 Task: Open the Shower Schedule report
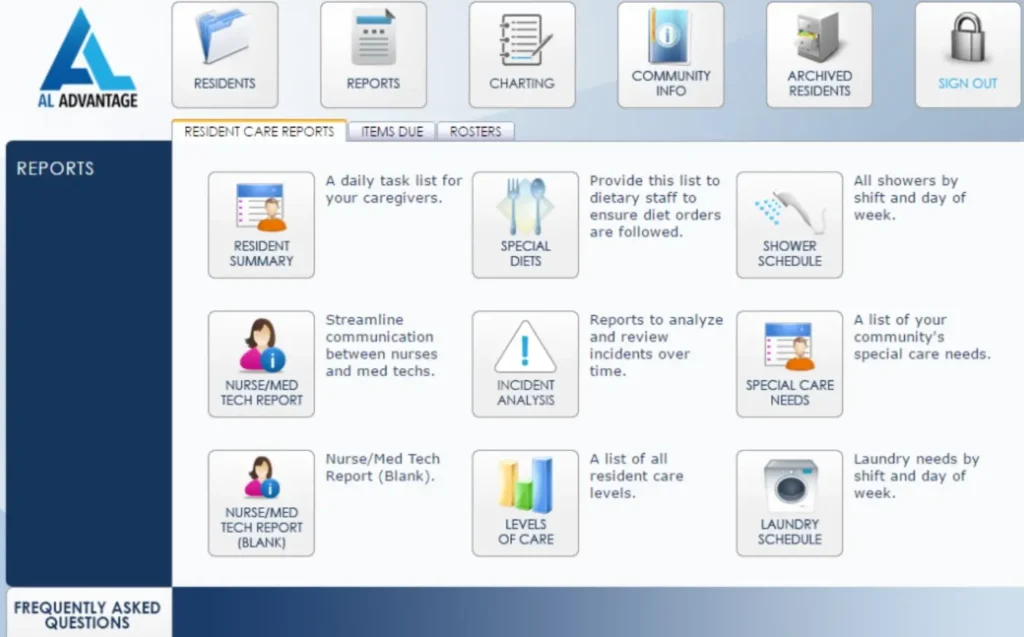pyautogui.click(x=789, y=224)
